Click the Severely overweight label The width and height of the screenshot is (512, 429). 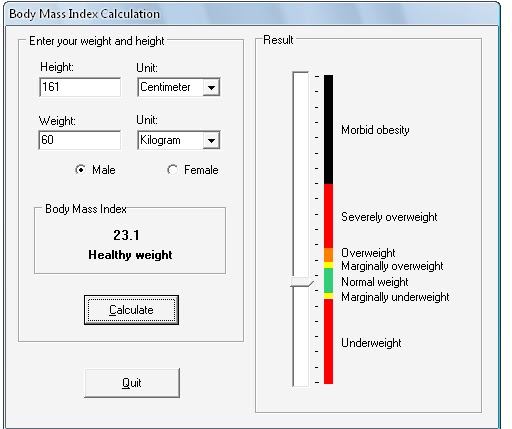point(389,217)
